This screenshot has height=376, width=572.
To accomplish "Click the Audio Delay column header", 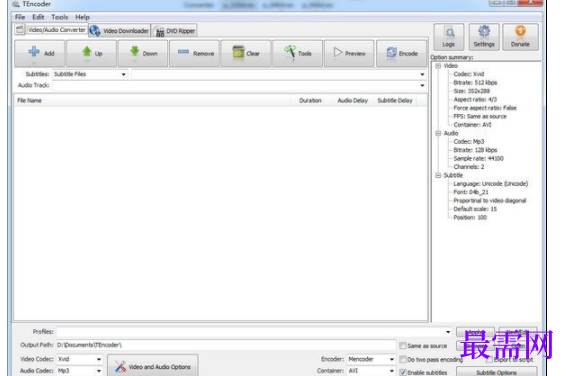I will [352, 101].
